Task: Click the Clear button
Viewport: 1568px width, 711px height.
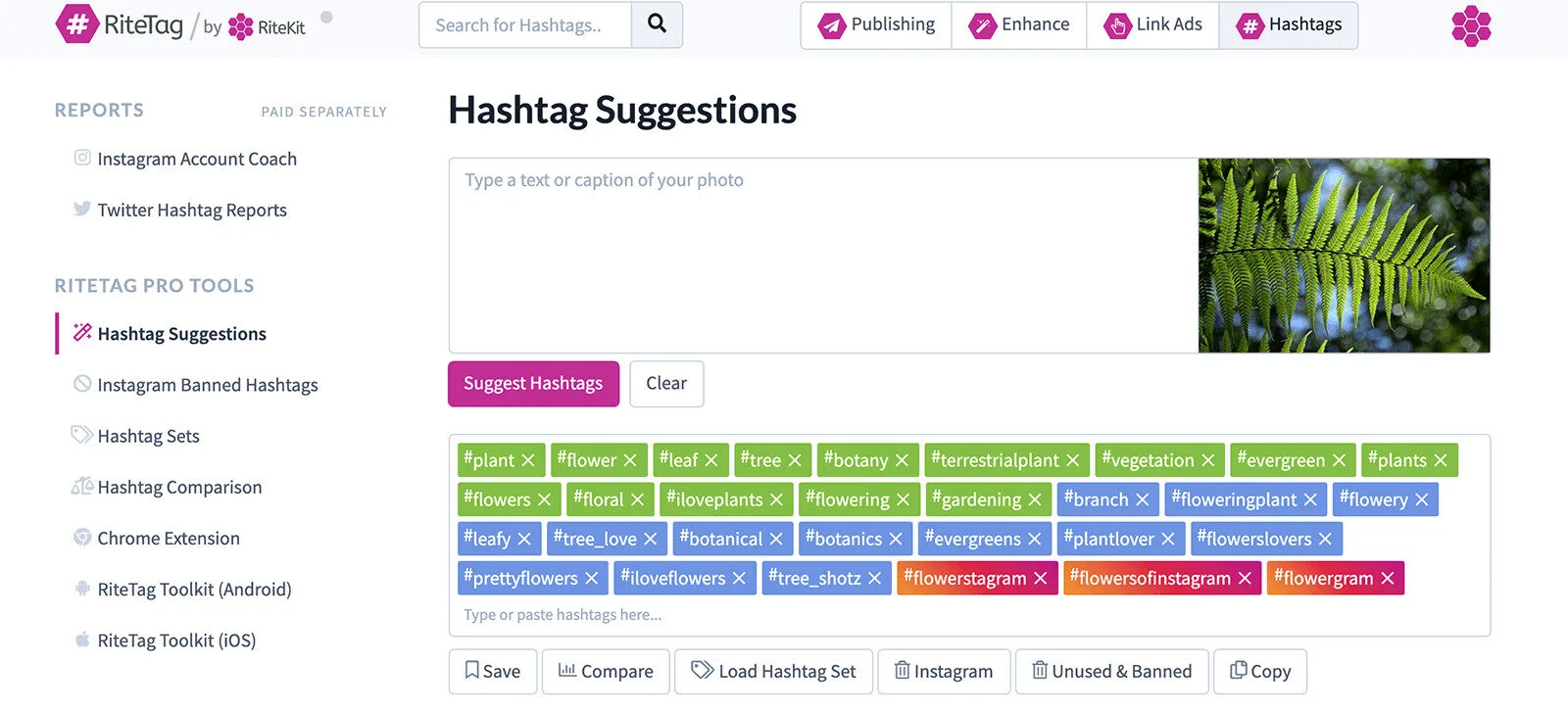Action: point(666,384)
